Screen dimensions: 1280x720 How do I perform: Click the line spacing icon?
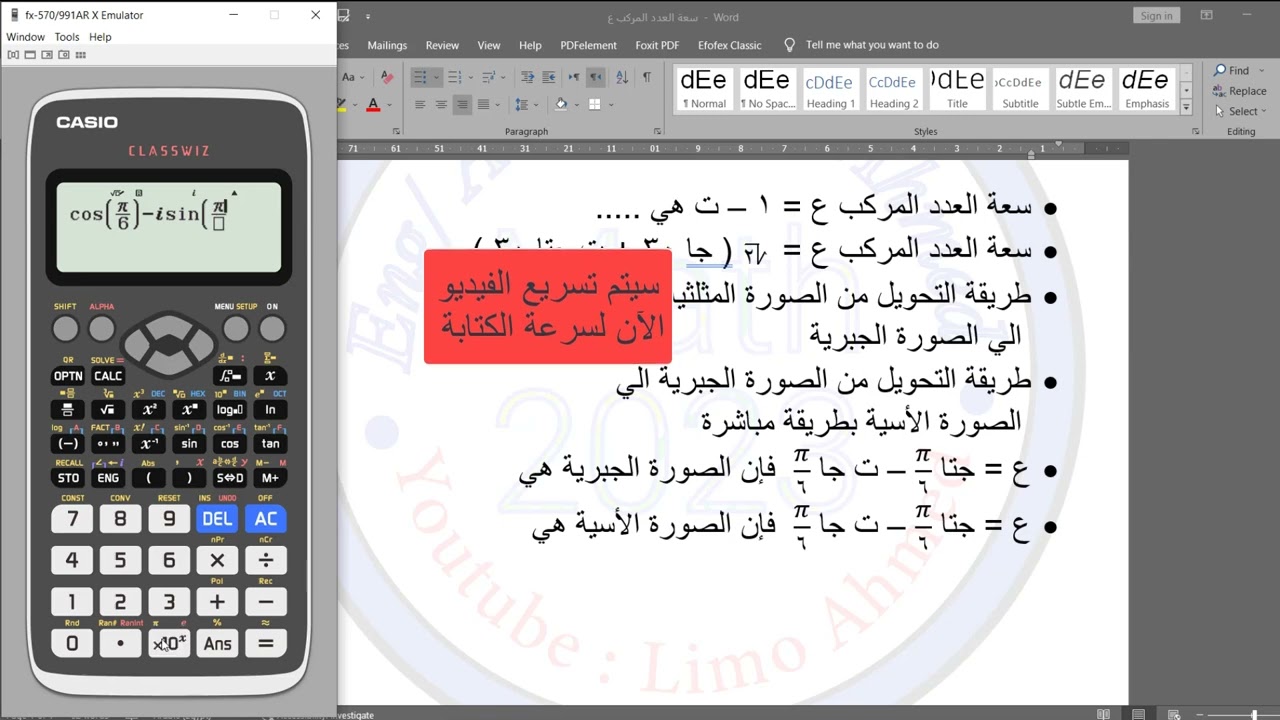tap(522, 104)
